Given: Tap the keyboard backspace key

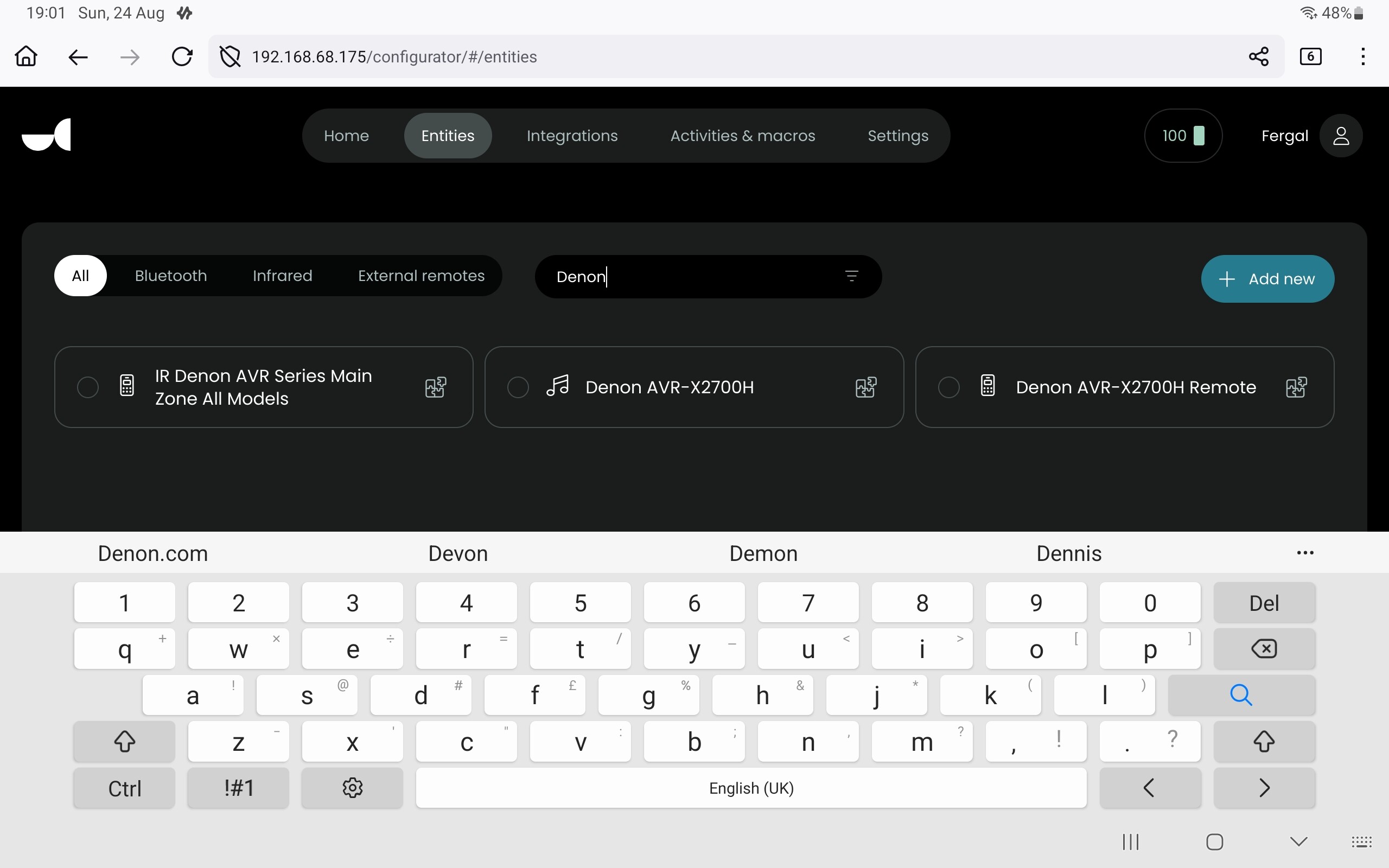Looking at the screenshot, I should 1264,649.
